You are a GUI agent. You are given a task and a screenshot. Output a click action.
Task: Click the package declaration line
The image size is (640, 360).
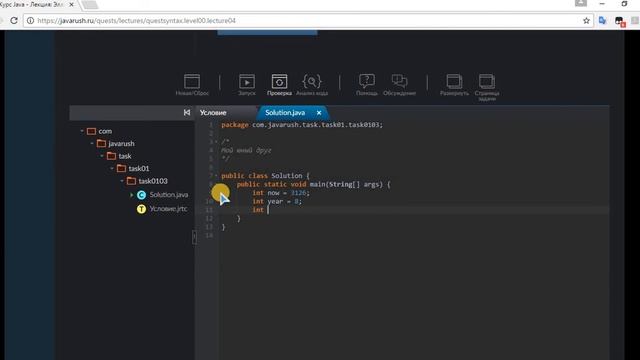[302, 125]
